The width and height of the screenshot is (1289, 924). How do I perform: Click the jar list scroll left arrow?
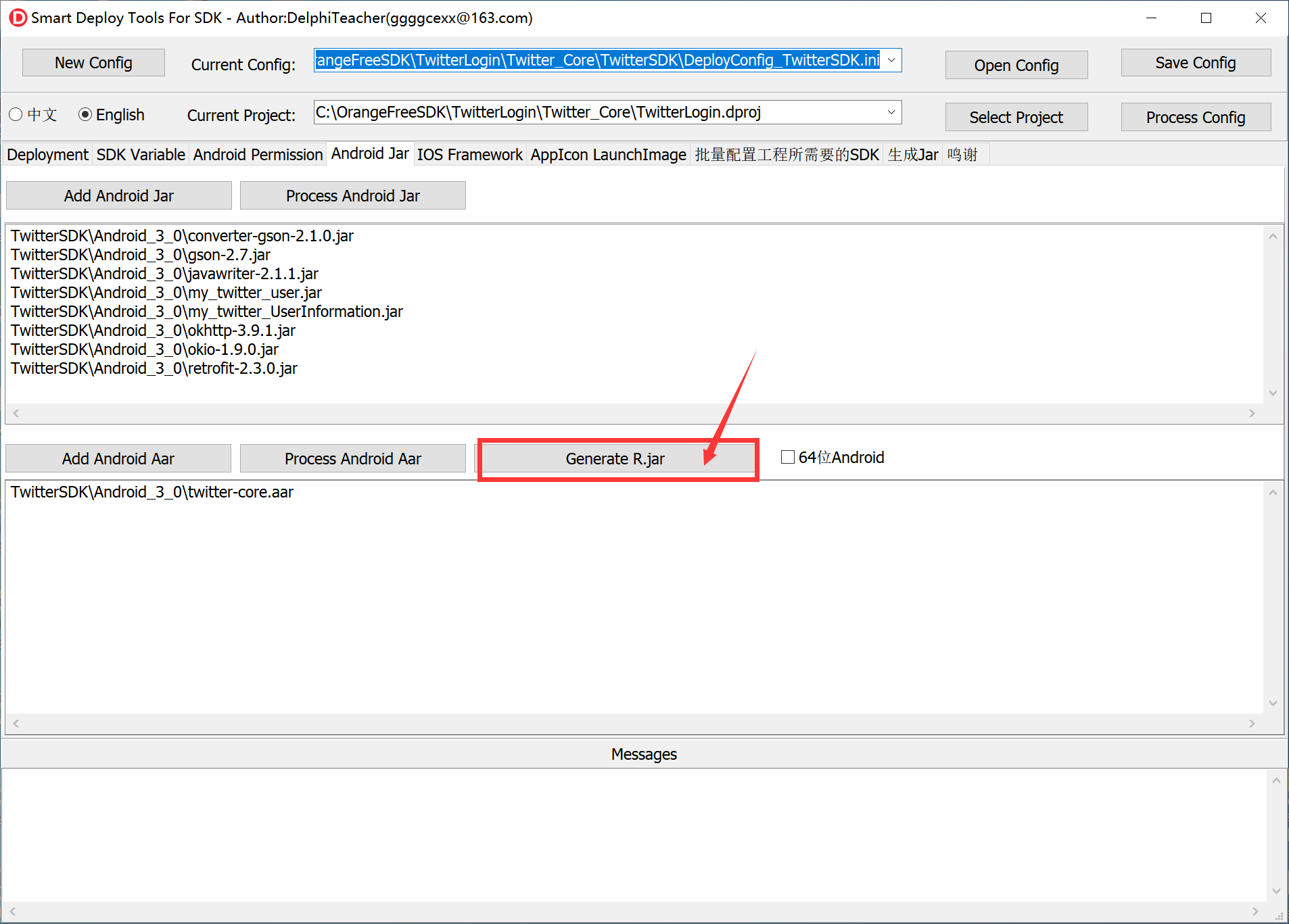[x=16, y=413]
